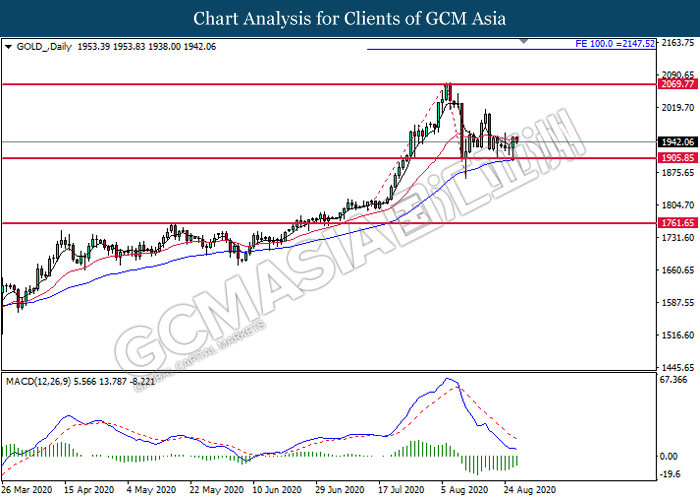Viewport: 700px width, 500px height.
Task: Select the chart shift triangle marker at top
Action: (524, 41)
